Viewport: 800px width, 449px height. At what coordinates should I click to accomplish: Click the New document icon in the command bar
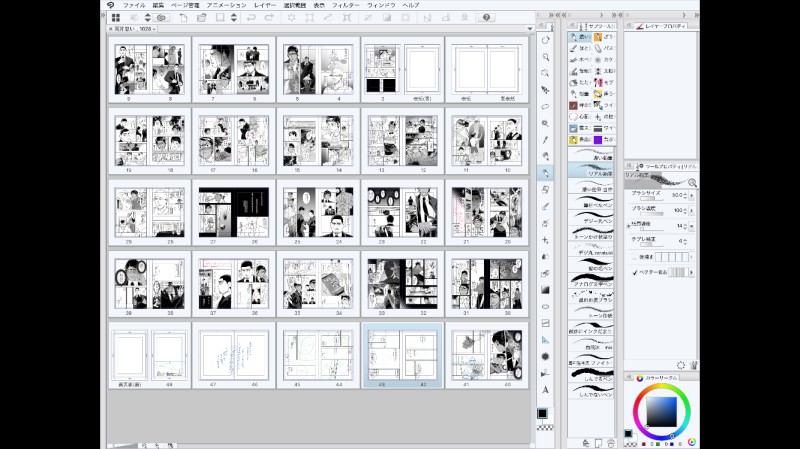(x=183, y=17)
